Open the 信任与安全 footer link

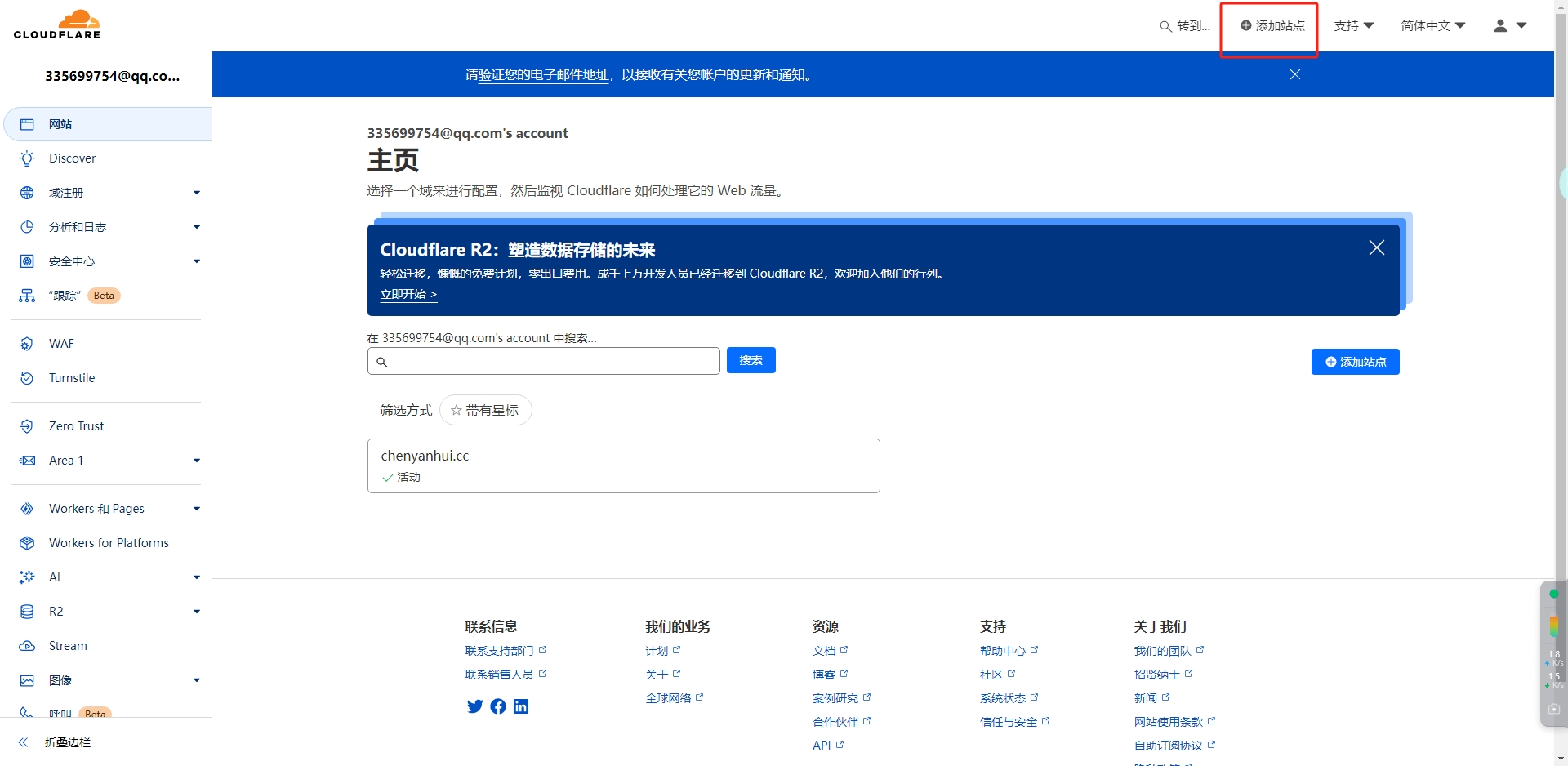(1015, 722)
